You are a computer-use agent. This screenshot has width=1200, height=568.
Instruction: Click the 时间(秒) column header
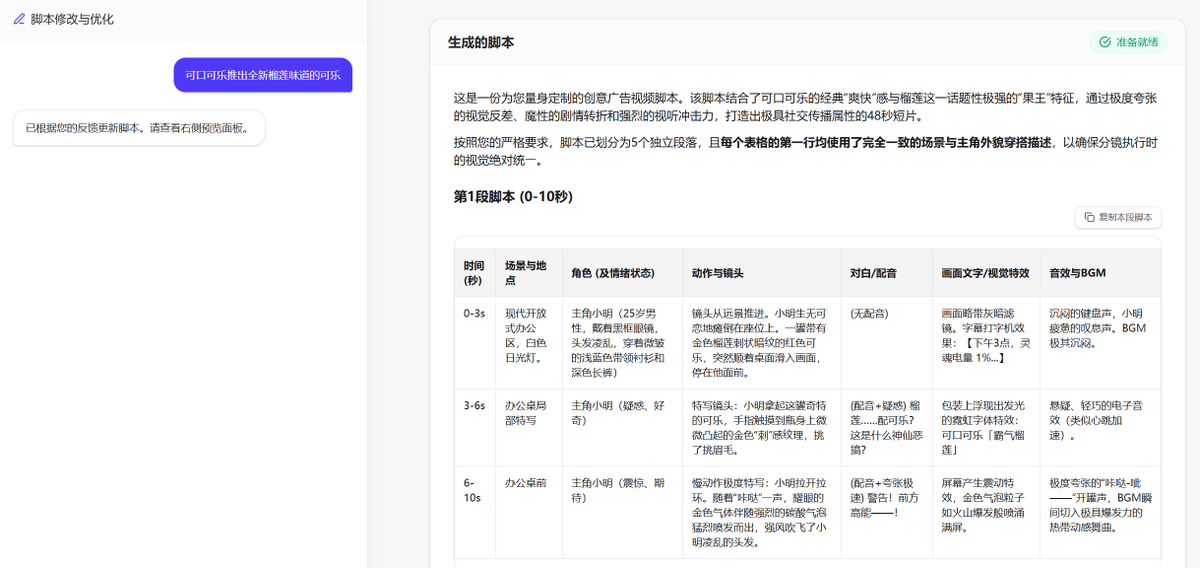point(474,272)
